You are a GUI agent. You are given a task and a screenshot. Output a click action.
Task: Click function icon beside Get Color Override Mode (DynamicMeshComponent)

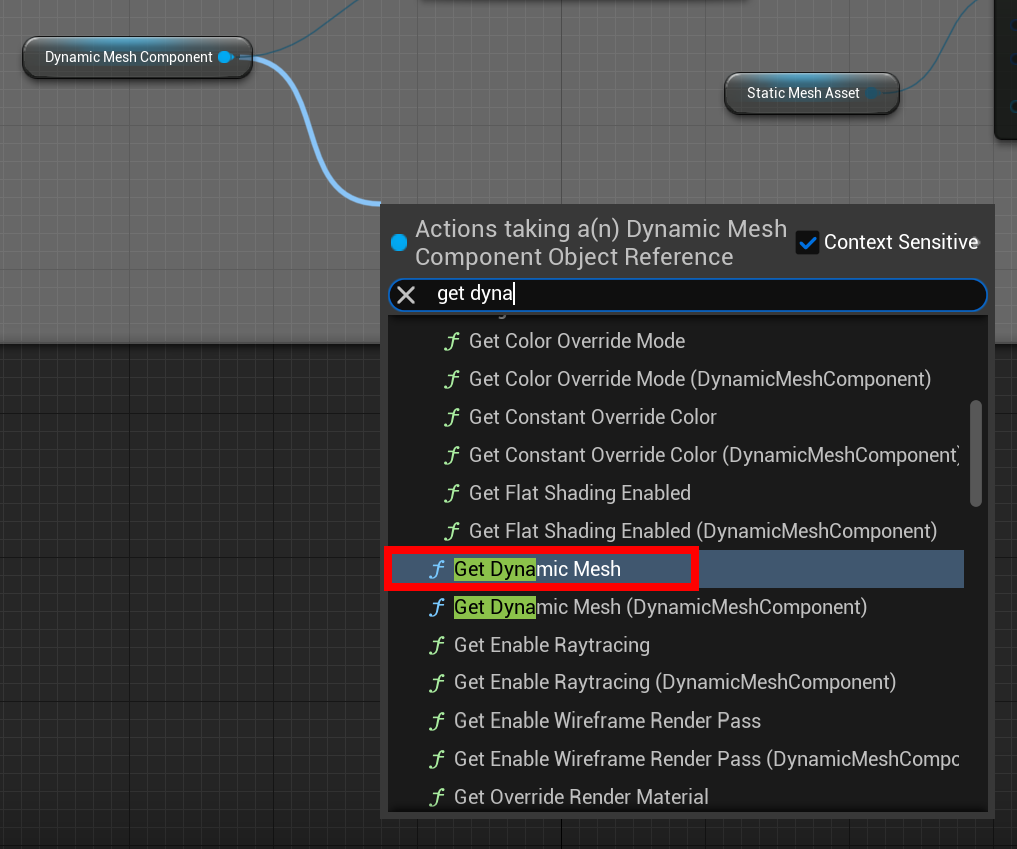coord(452,379)
